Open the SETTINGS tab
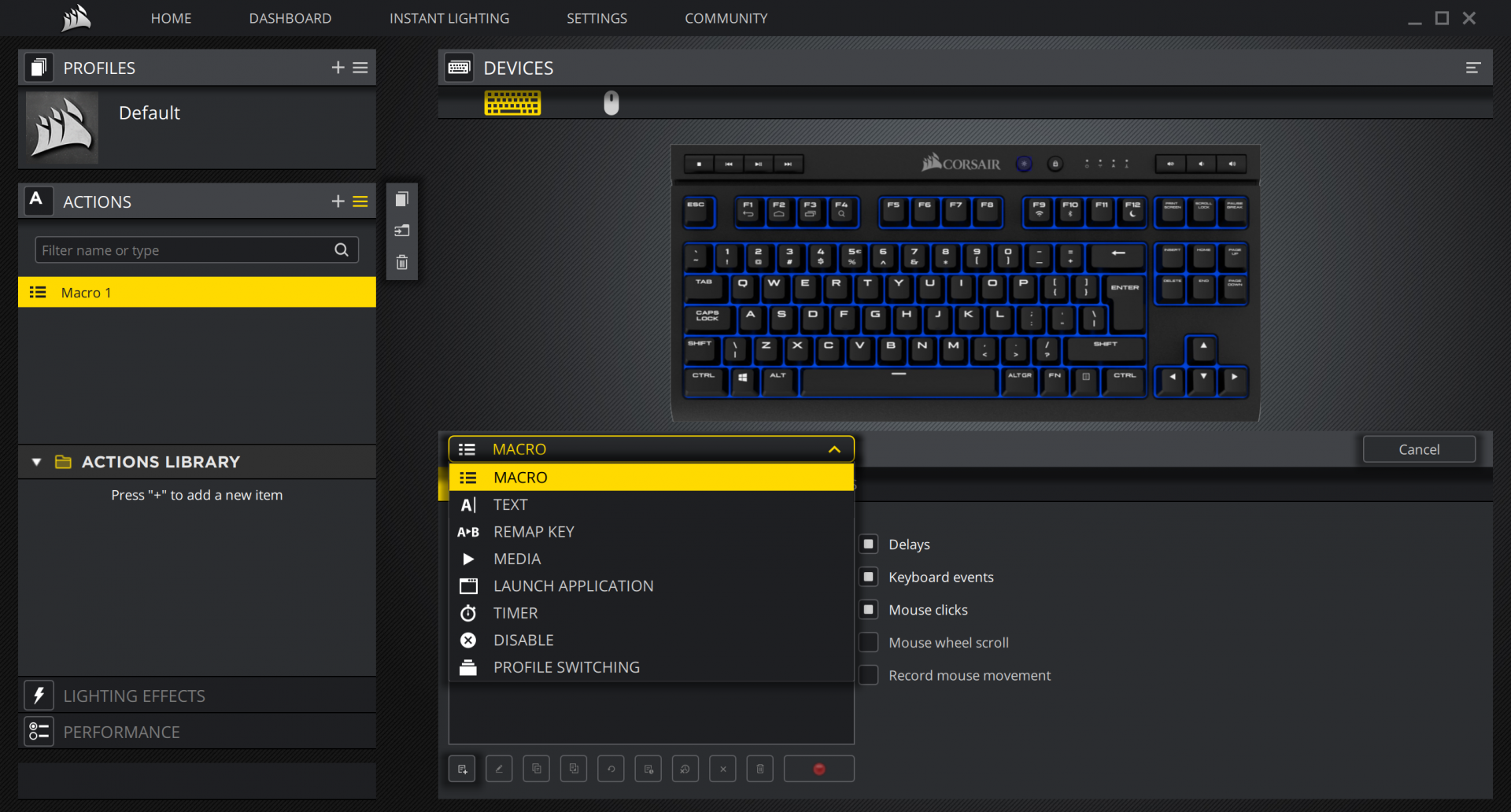Viewport: 1511px width, 812px height. [597, 18]
